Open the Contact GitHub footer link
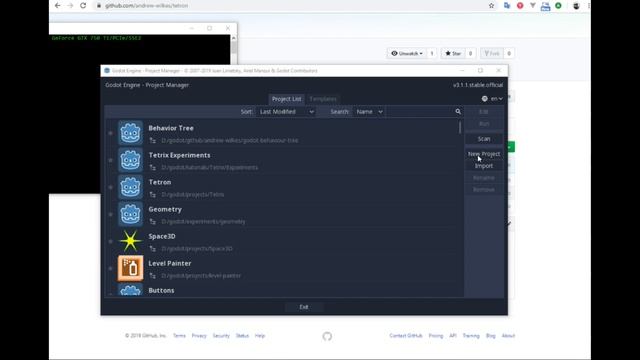The height and width of the screenshot is (360, 640). (x=406, y=336)
